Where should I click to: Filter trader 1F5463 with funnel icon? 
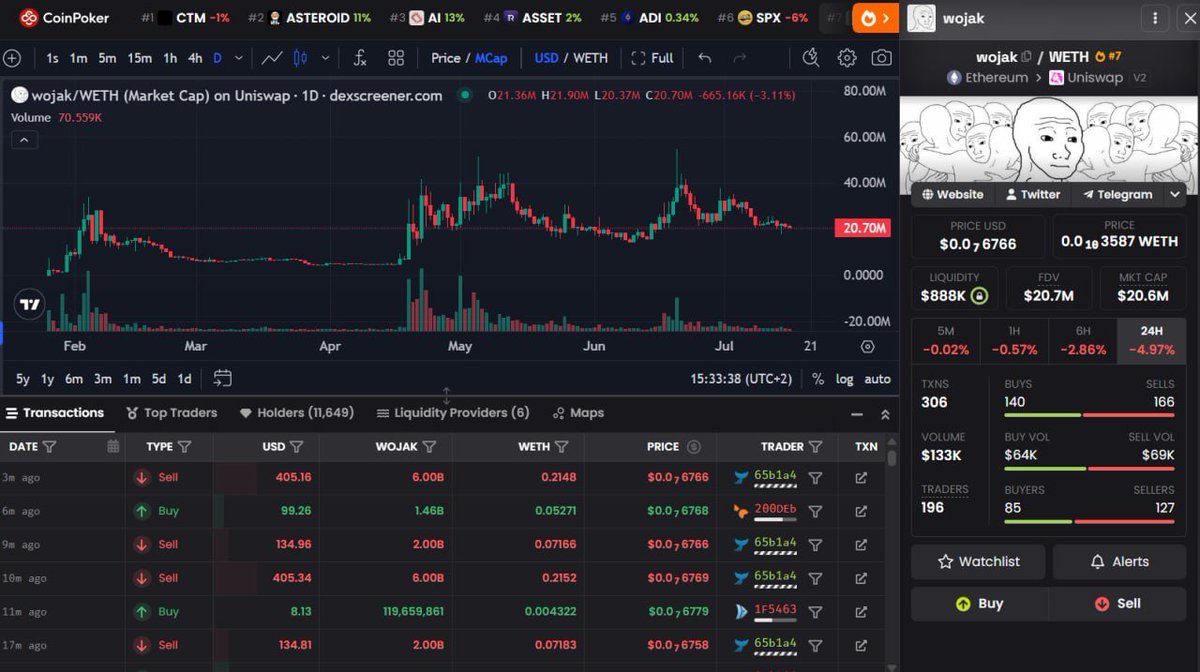(815, 611)
